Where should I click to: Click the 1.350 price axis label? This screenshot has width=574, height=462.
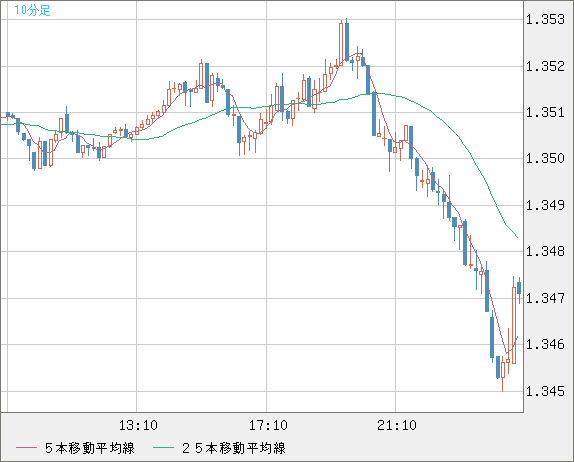(545, 159)
